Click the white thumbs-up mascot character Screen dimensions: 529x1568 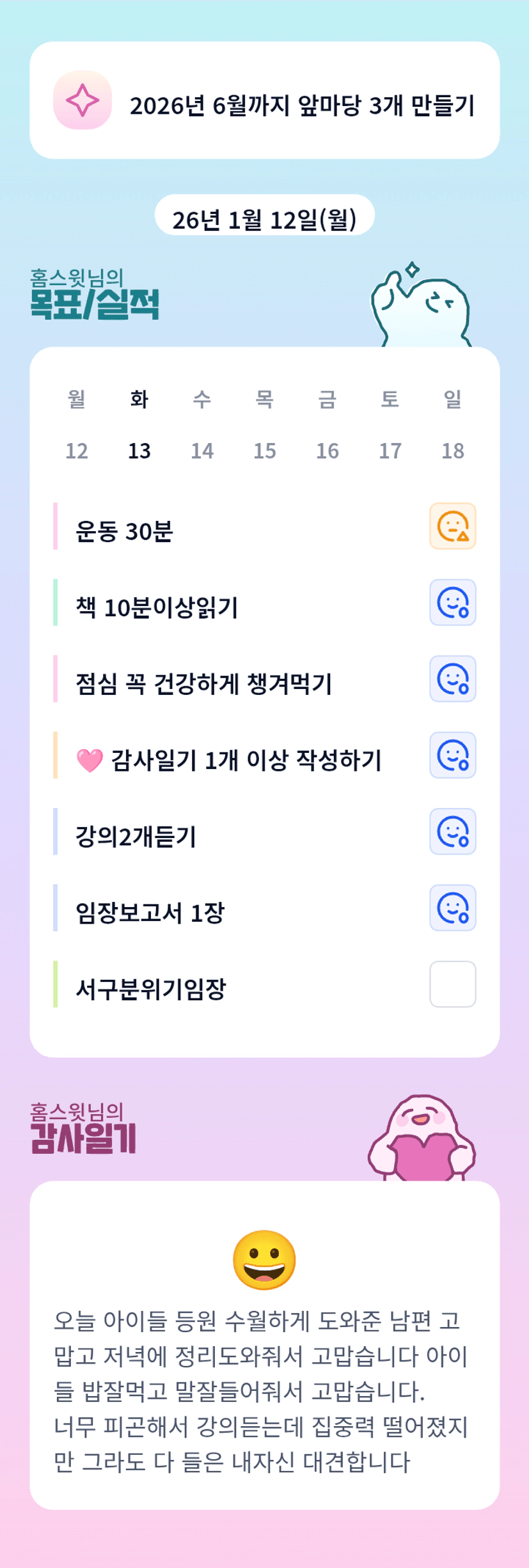tap(422, 308)
